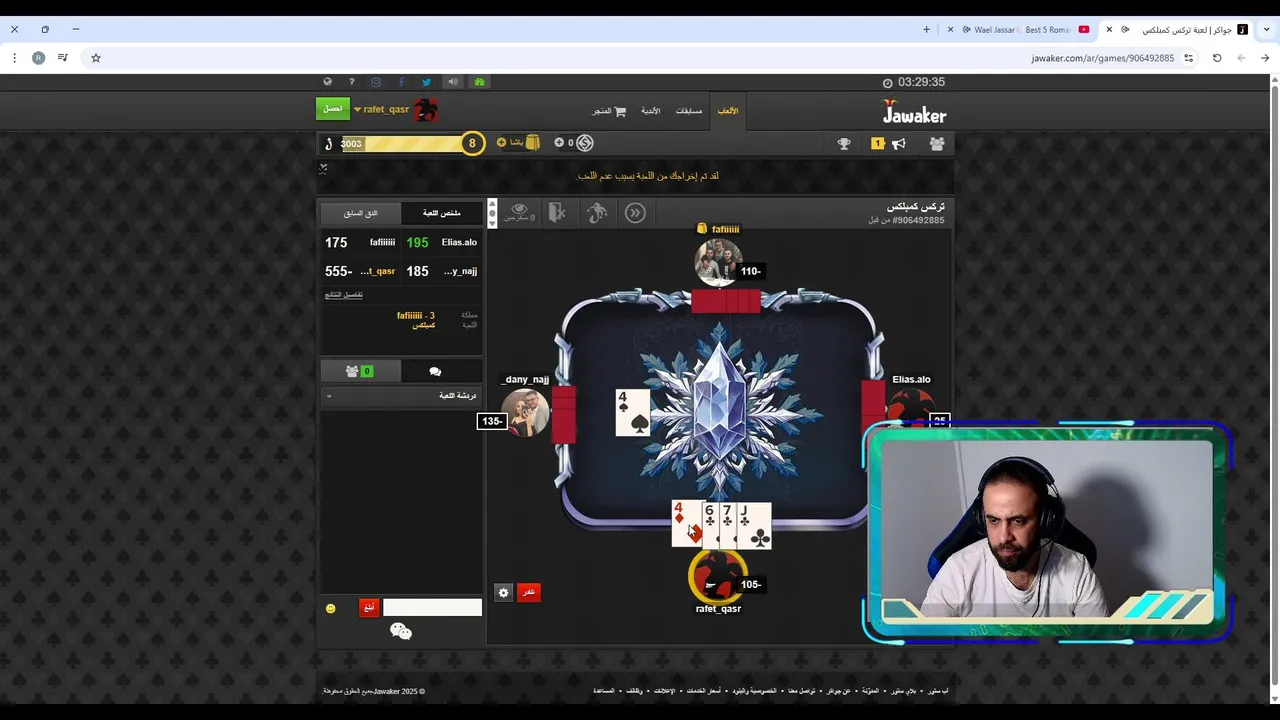Click rafet_qasr profile avatar in header

tap(426, 110)
